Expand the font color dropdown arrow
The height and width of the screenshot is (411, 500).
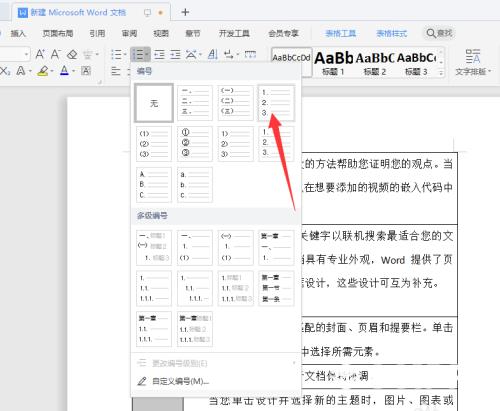pos(74,71)
